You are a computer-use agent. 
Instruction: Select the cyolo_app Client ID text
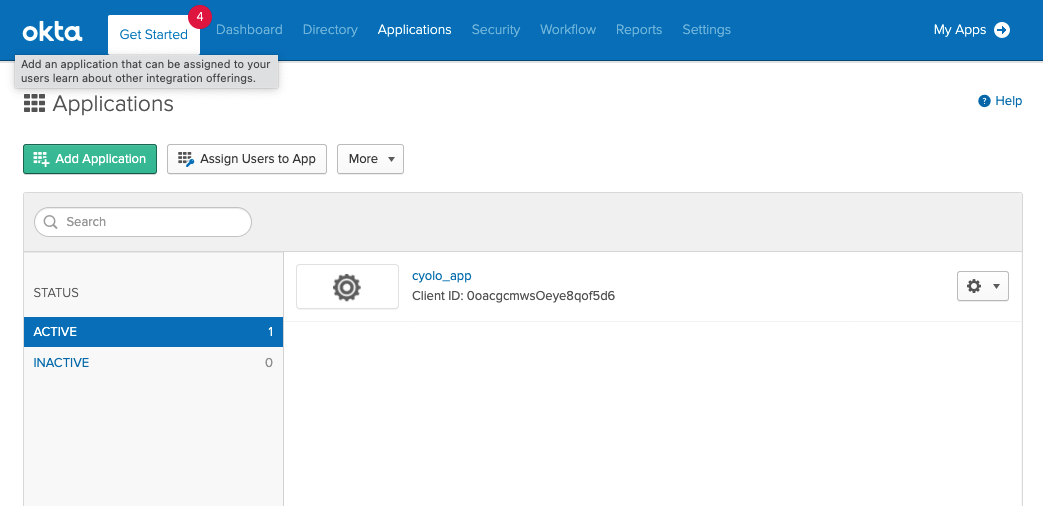pyautogui.click(x=514, y=296)
